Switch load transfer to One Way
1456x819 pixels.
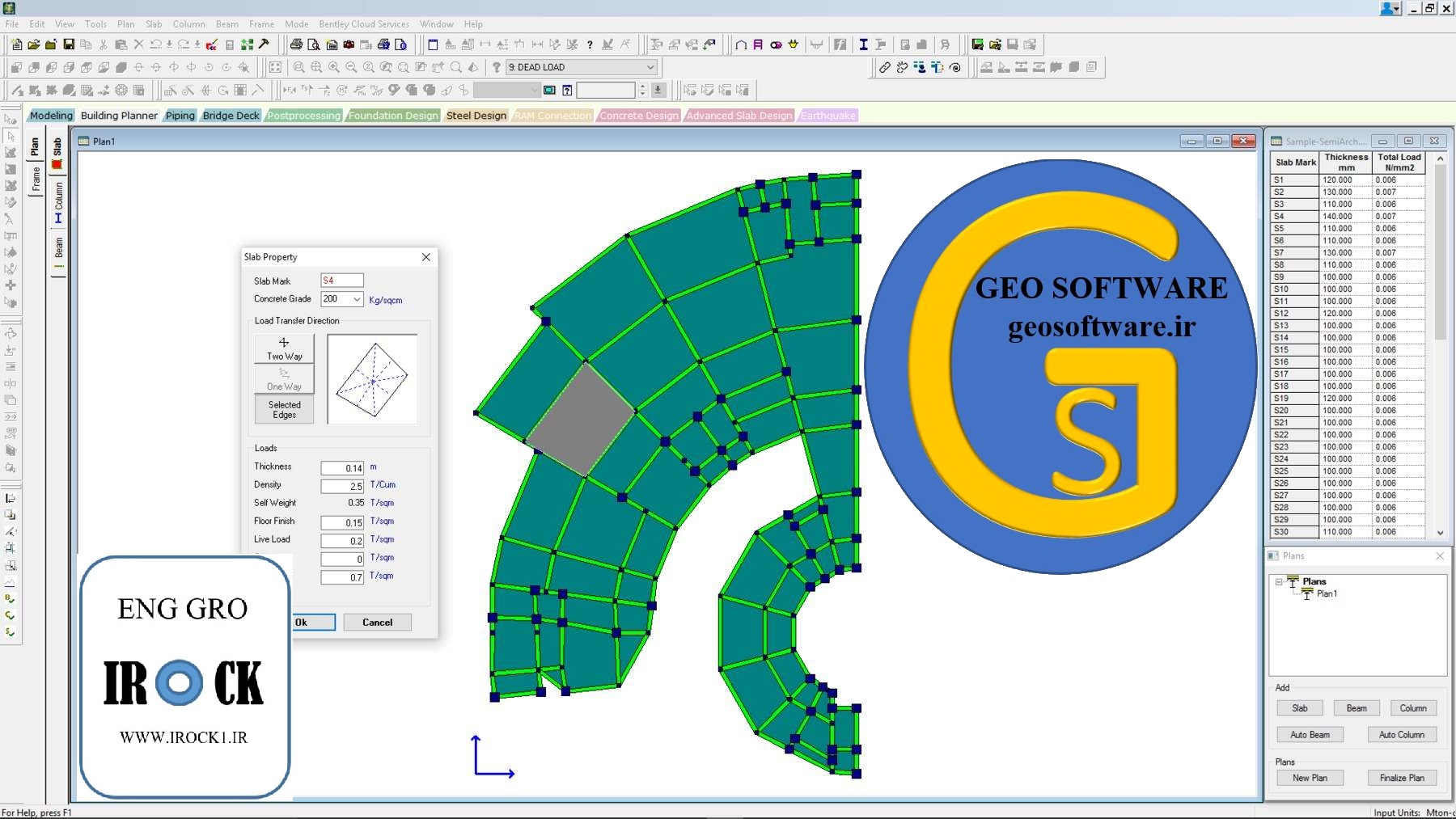click(x=283, y=379)
